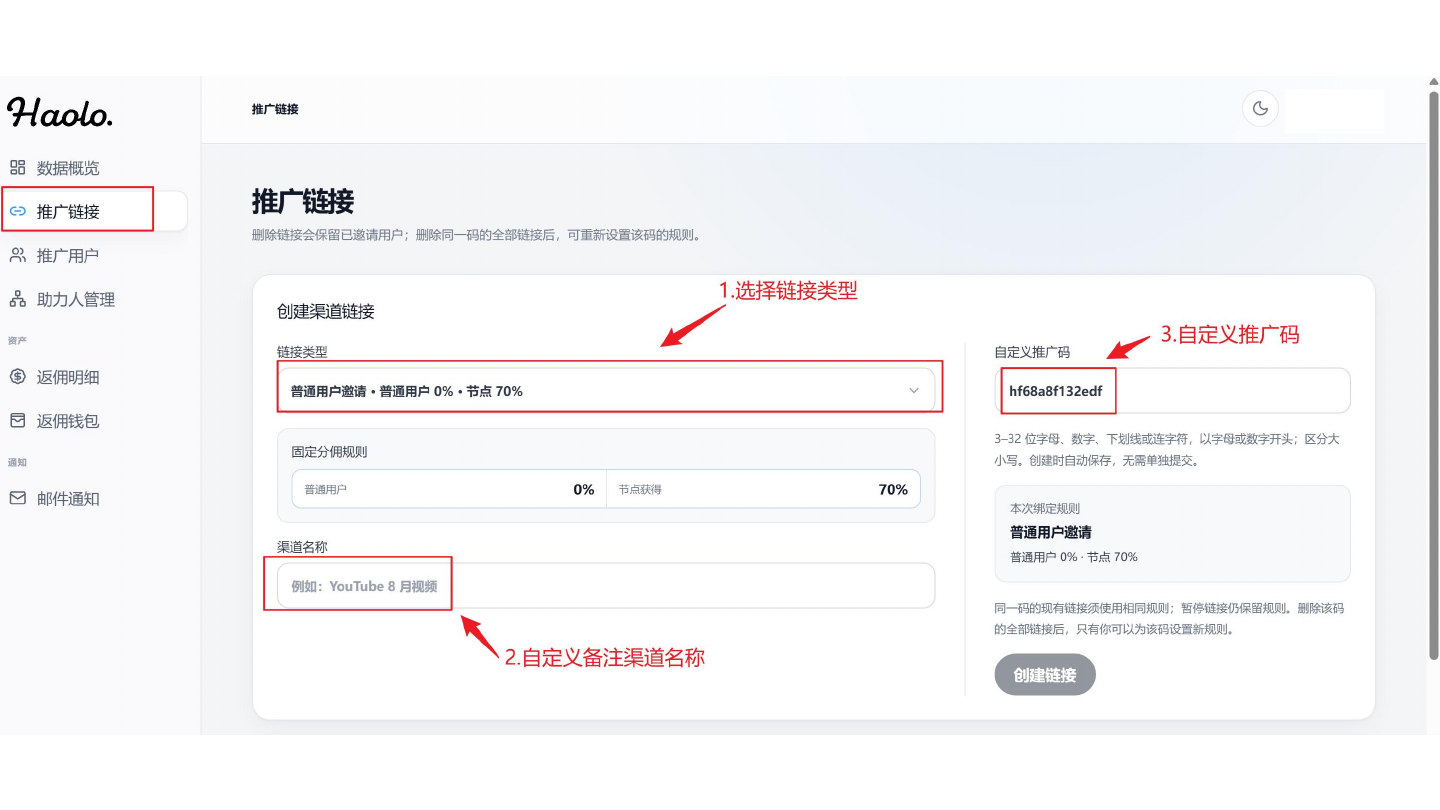
Task: Click the 节点获得 70% rule cell
Action: [x=764, y=489]
